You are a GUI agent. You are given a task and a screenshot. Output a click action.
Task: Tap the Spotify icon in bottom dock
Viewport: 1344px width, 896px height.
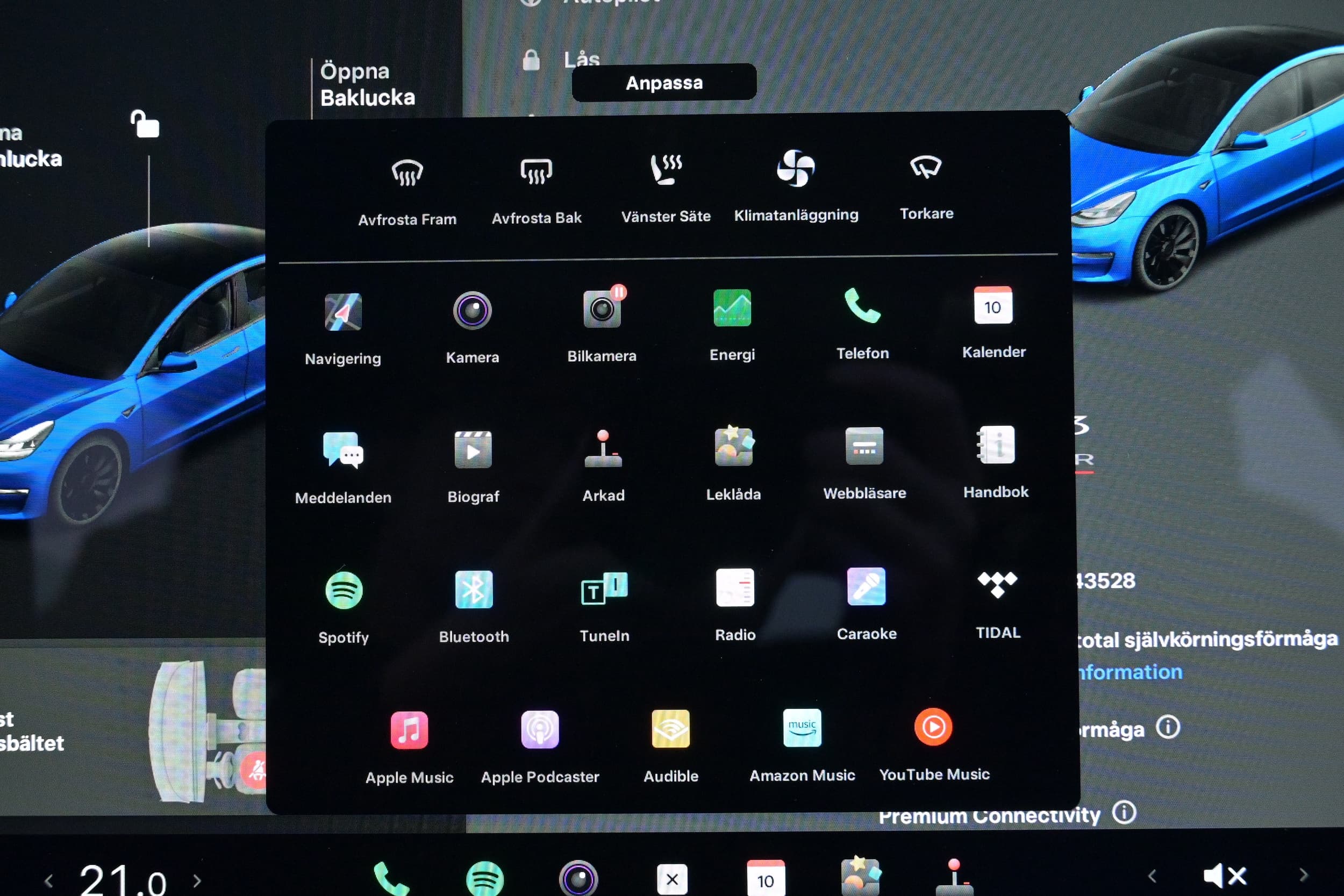click(485, 879)
